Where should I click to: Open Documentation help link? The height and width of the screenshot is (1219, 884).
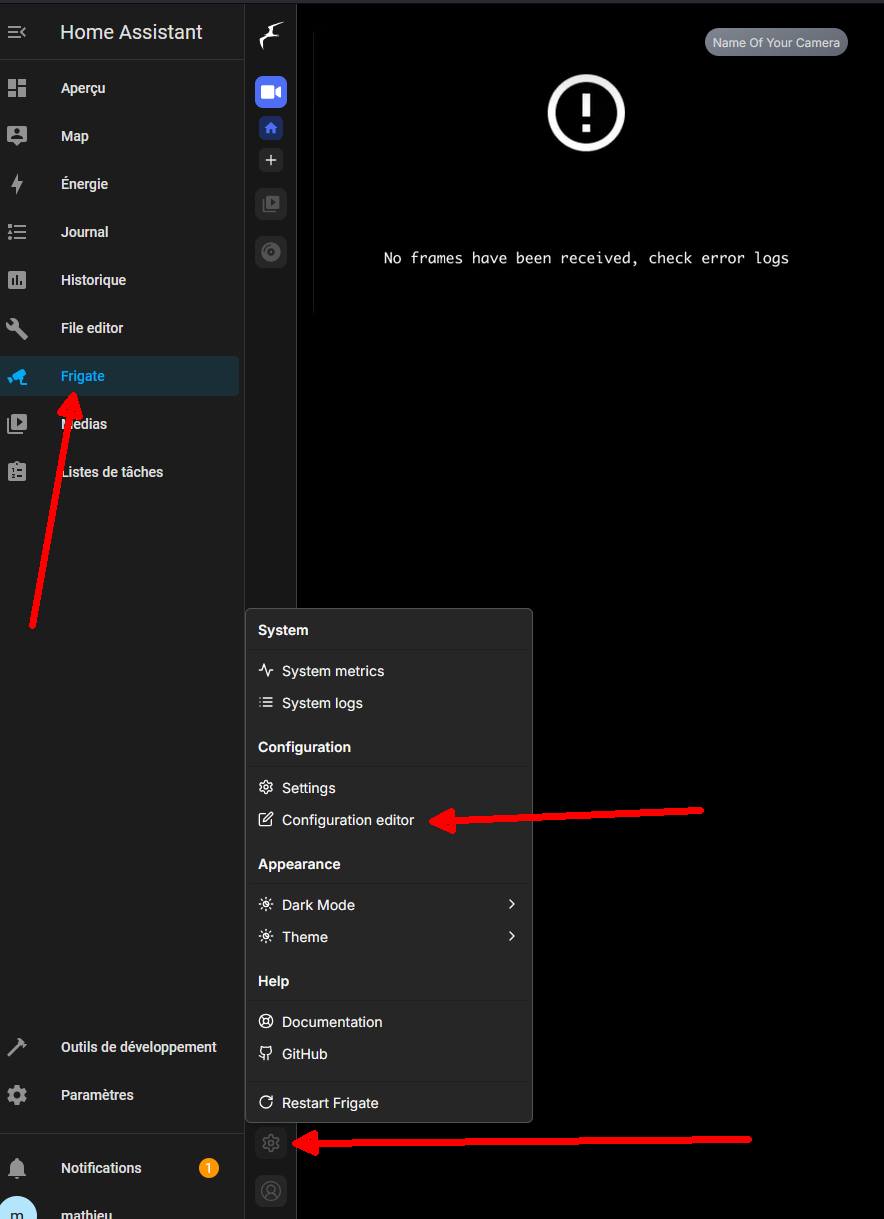(388, 1022)
